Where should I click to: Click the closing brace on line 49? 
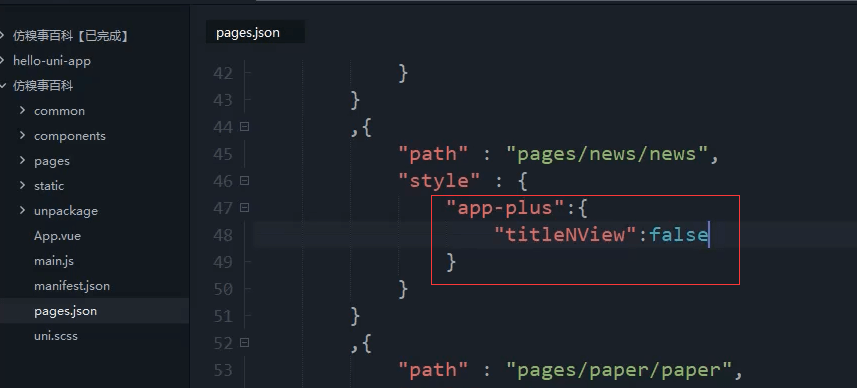[x=451, y=262]
